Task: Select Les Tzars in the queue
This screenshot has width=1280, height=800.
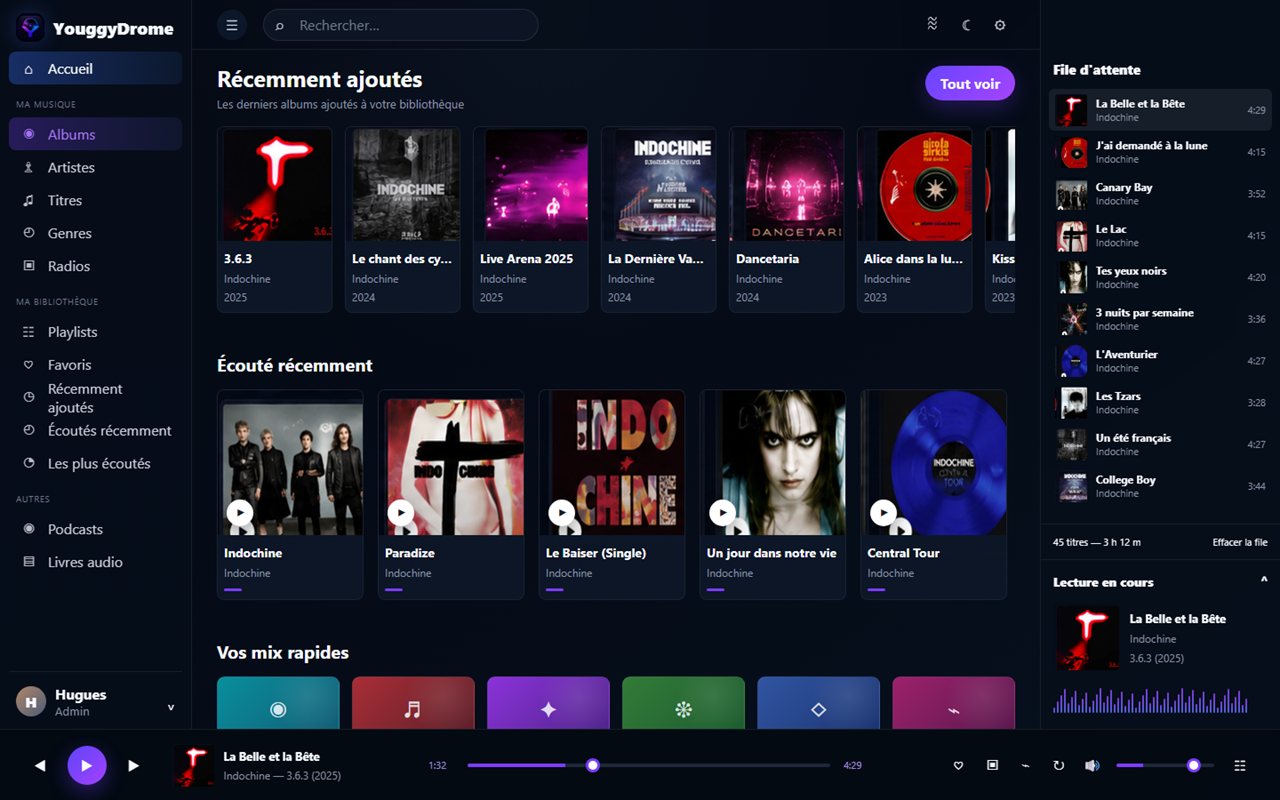Action: (1160, 403)
